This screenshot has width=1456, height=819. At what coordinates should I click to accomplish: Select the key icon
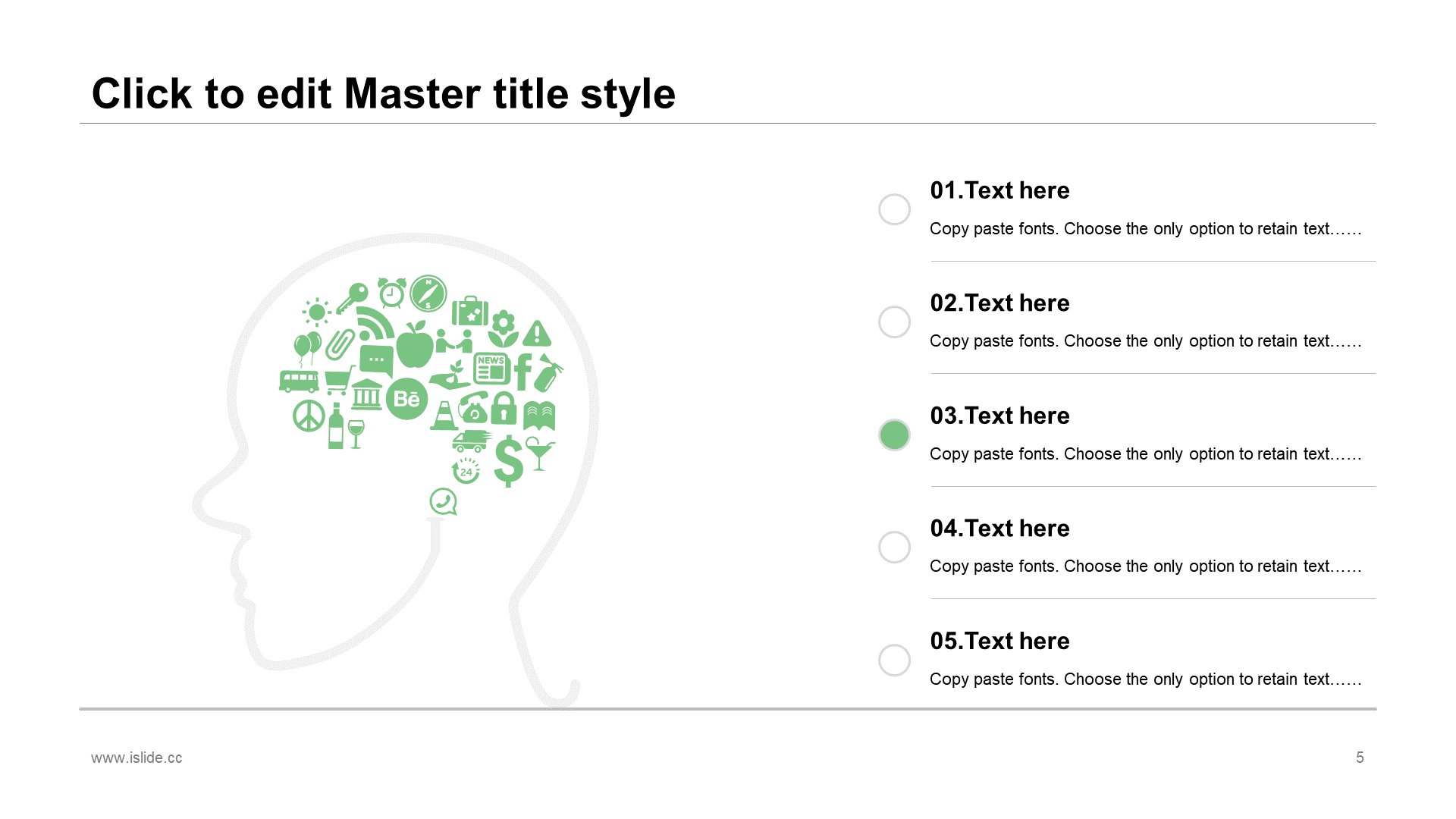pos(353,297)
